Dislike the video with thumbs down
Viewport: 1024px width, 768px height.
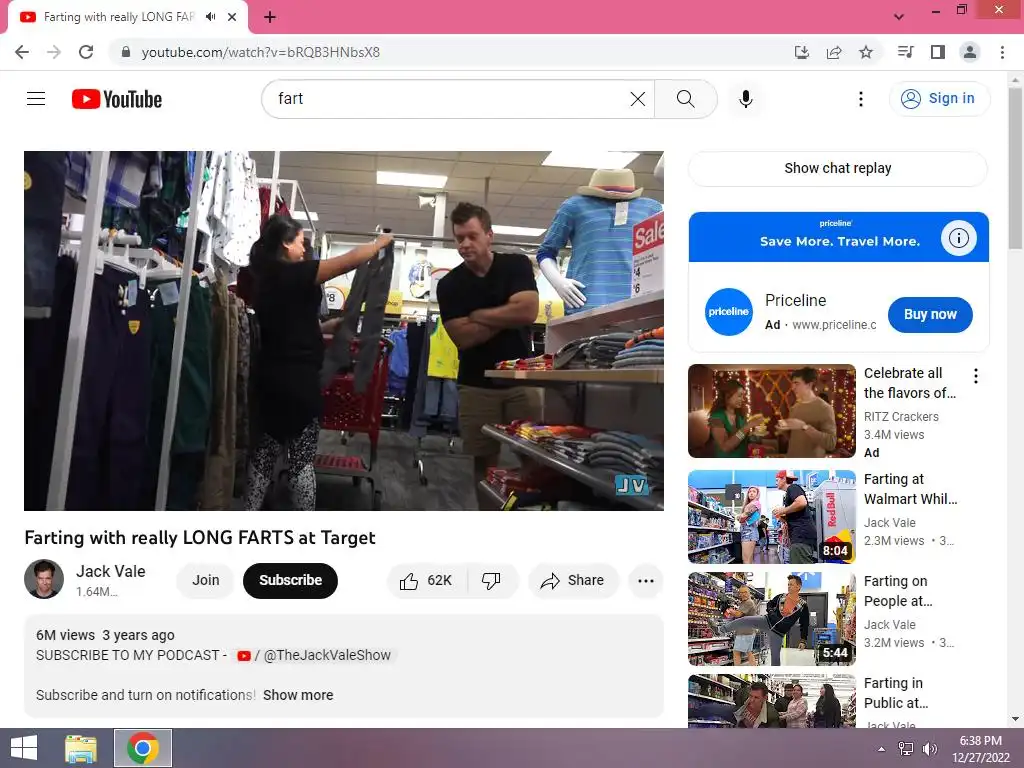click(x=491, y=581)
